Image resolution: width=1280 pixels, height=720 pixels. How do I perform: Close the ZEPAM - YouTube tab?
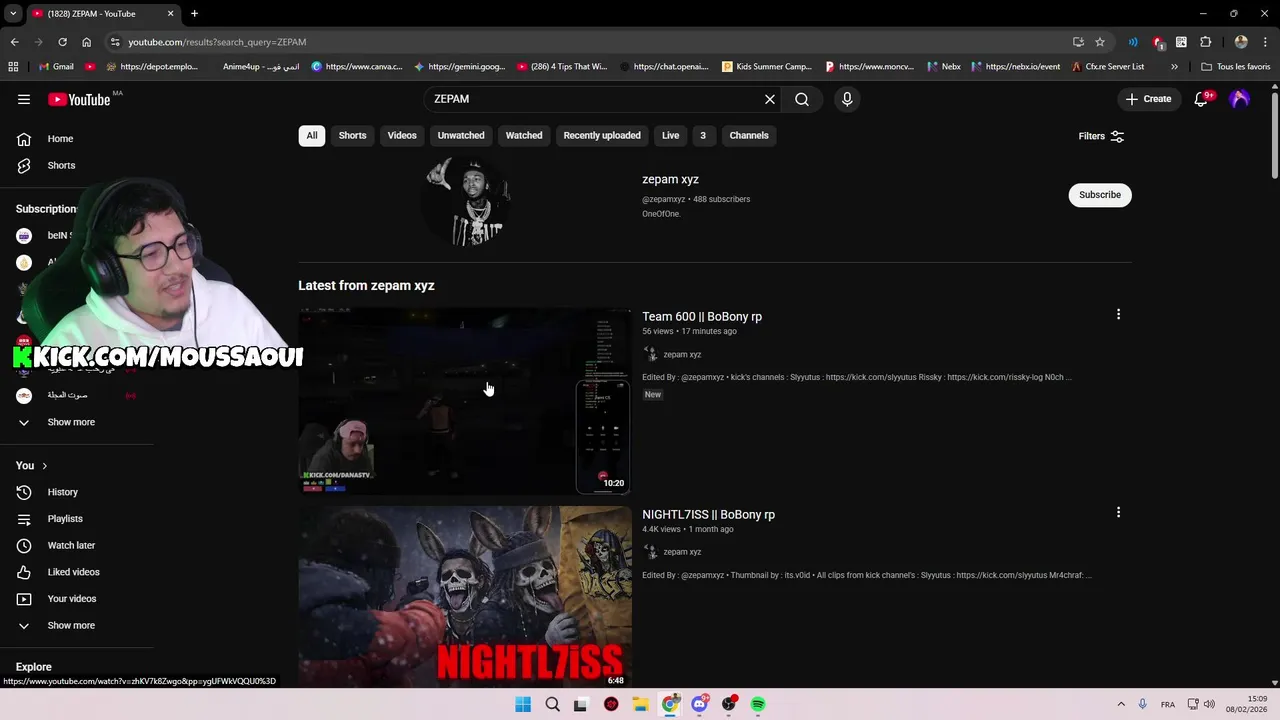(170, 14)
